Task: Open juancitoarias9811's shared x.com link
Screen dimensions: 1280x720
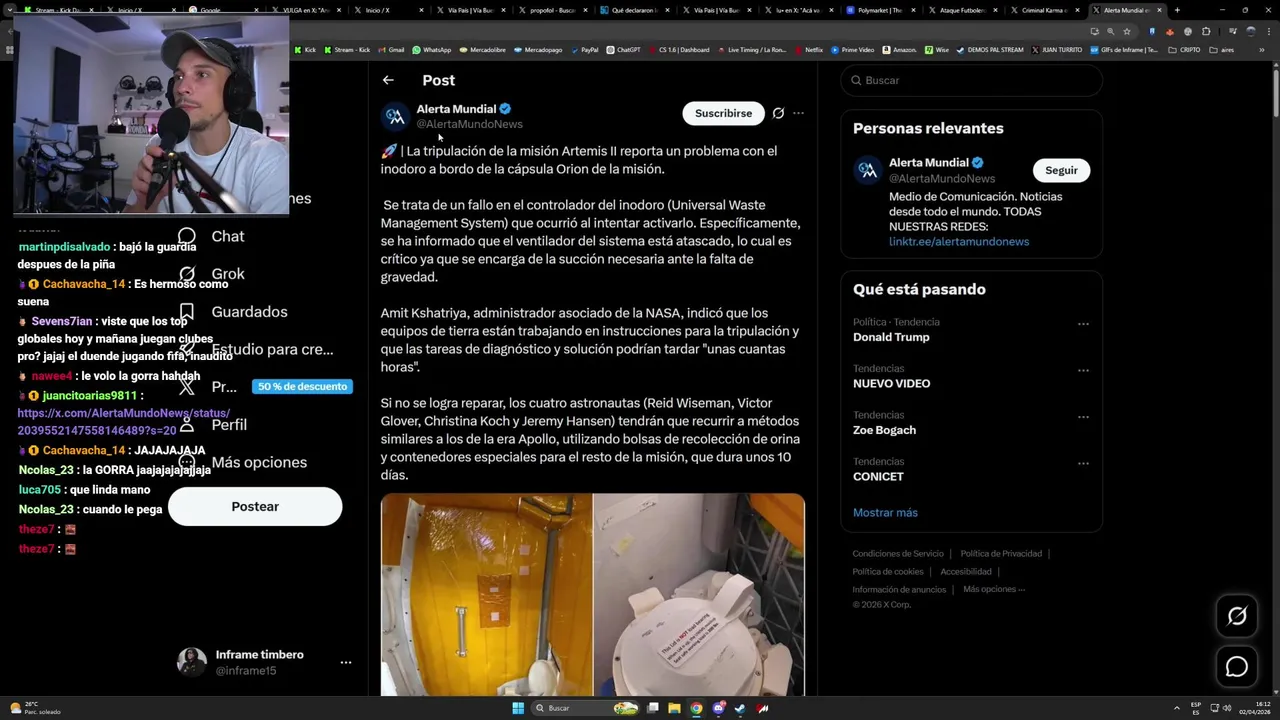Action: coord(123,421)
